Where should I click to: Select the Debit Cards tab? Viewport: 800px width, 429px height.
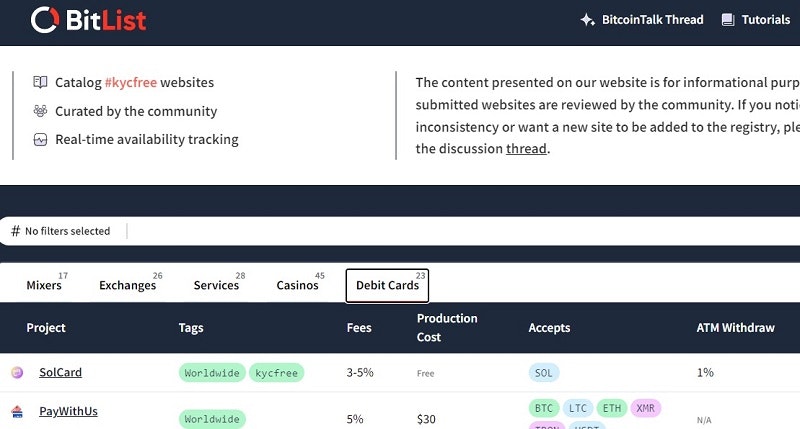click(x=387, y=285)
